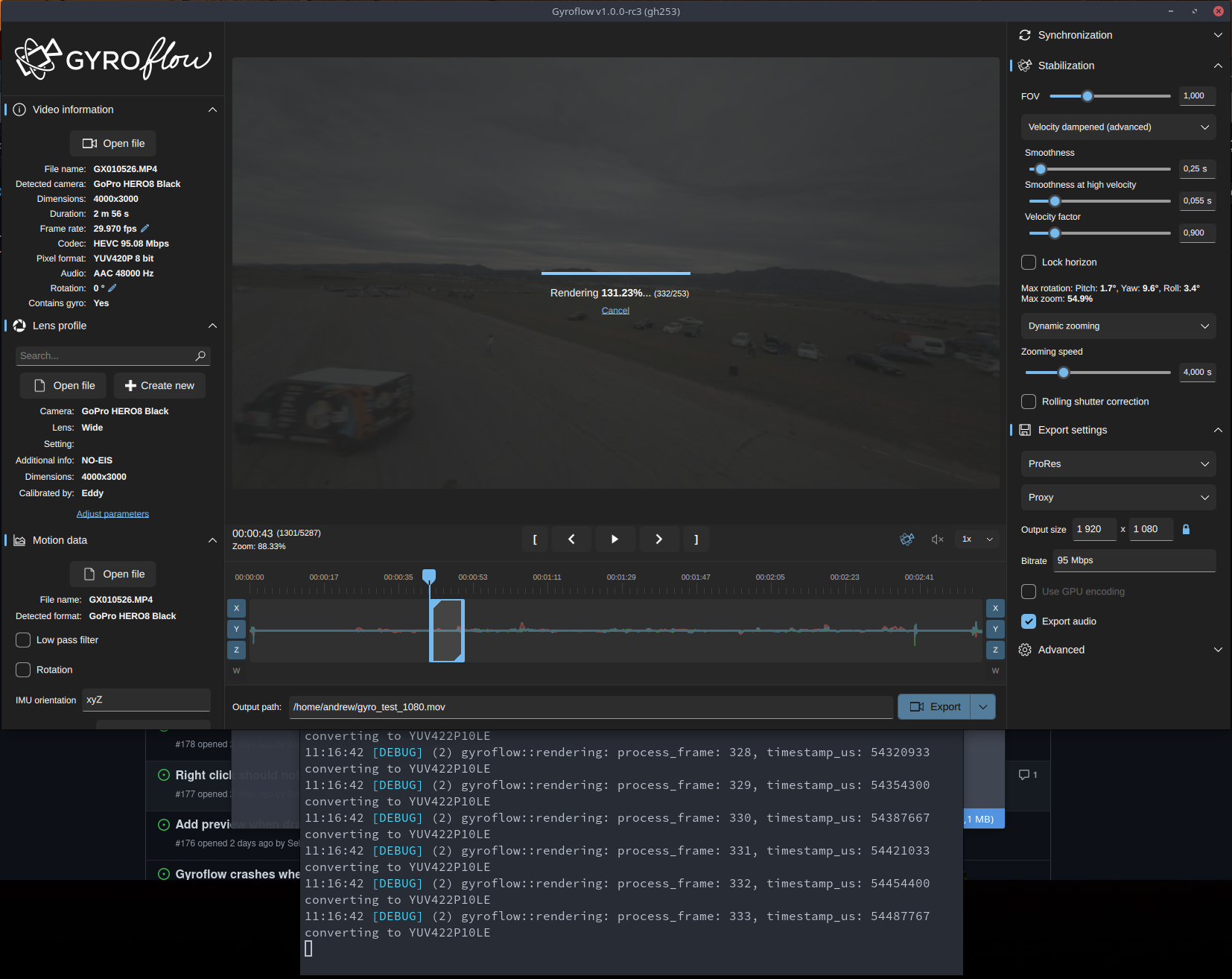Viewport: 1232px width, 979px height.
Task: Toggle left X axis chart button
Action: [x=236, y=608]
